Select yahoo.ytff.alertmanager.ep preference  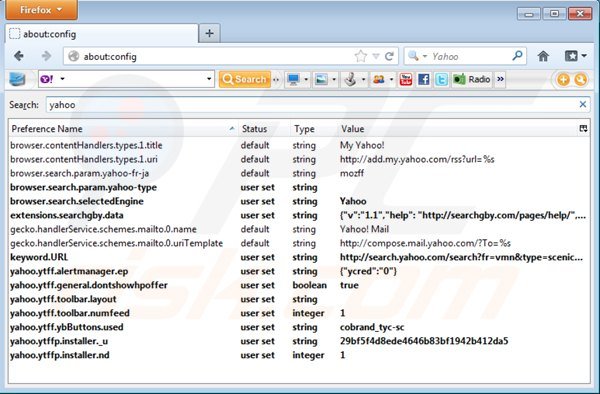[299, 271]
